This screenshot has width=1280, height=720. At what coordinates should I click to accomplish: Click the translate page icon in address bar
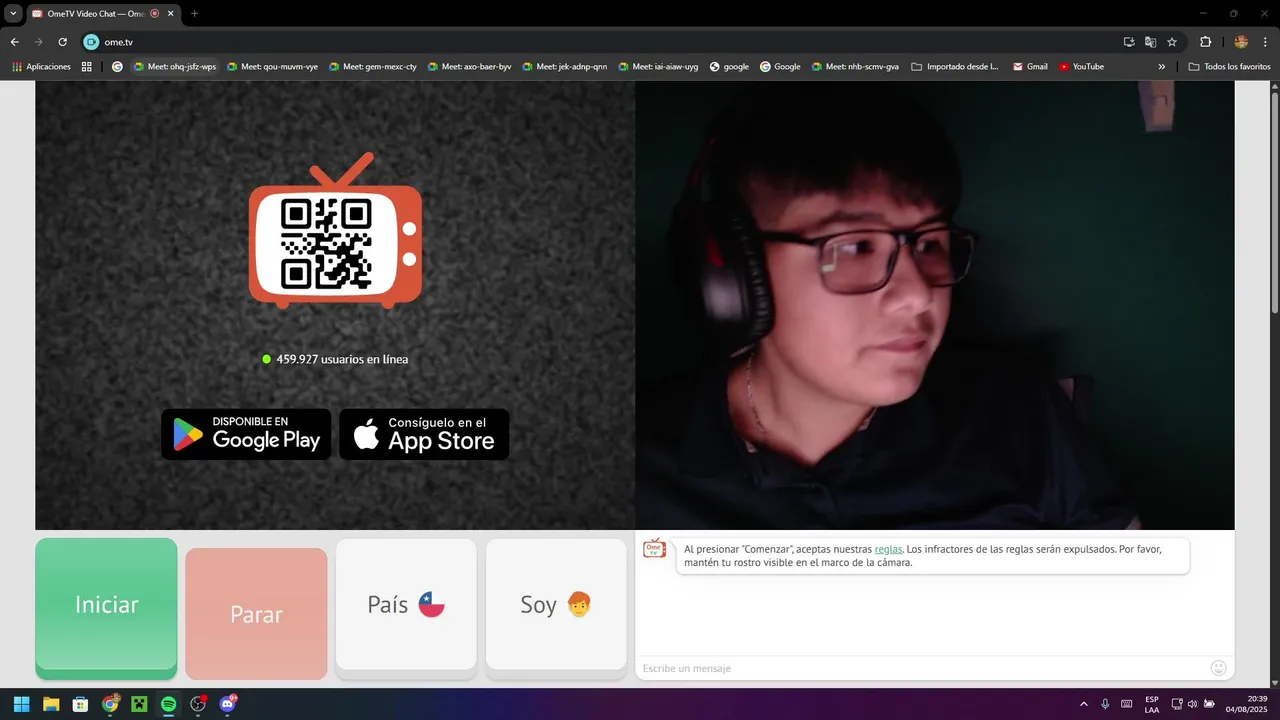pos(1150,42)
